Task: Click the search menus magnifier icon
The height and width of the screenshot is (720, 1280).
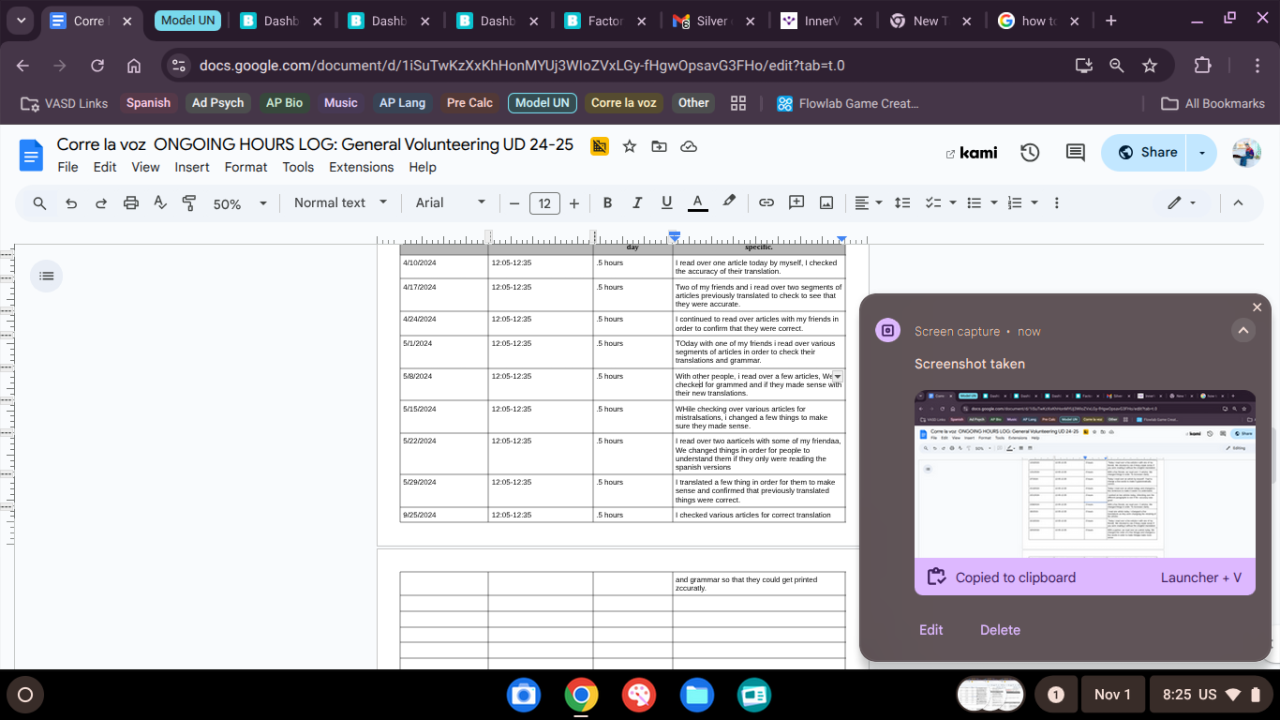Action: pyautogui.click(x=40, y=203)
